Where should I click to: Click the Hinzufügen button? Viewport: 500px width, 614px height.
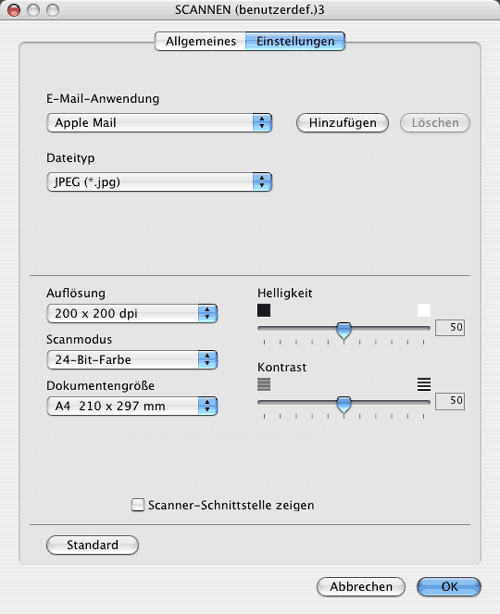tap(343, 123)
